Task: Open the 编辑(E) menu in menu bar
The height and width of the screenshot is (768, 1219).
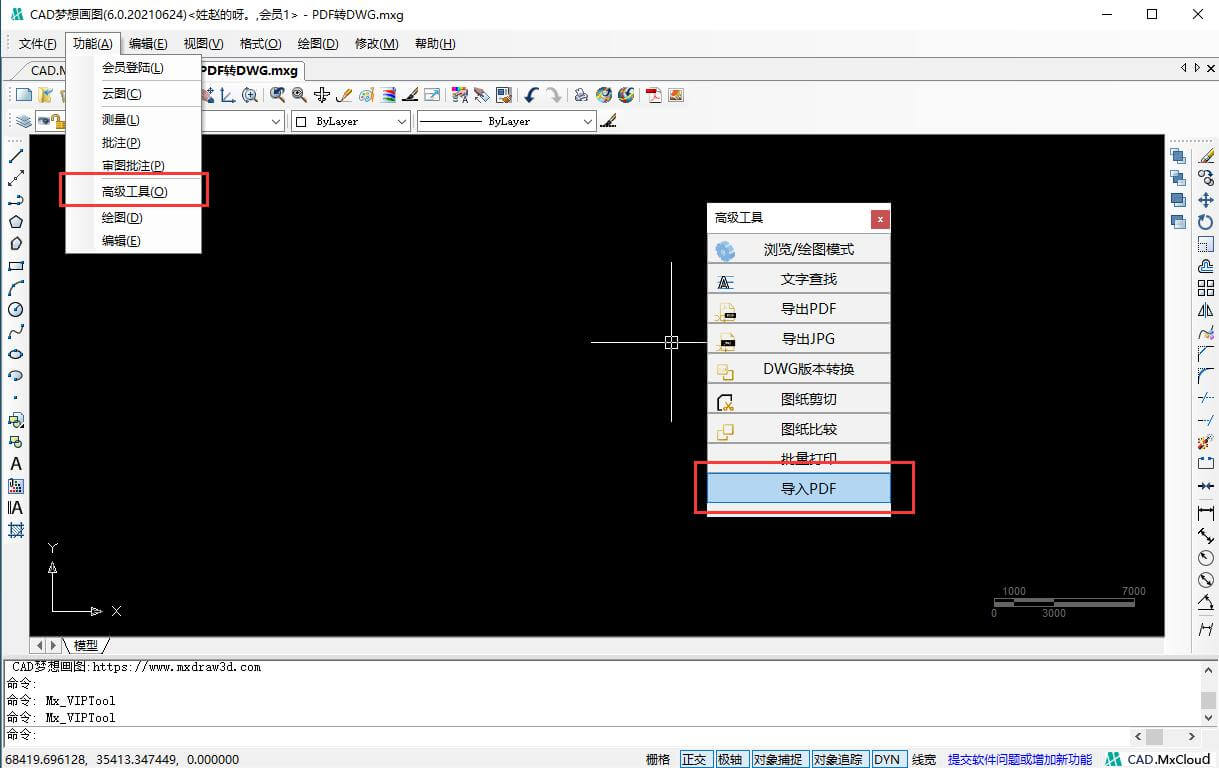Action: pos(148,44)
